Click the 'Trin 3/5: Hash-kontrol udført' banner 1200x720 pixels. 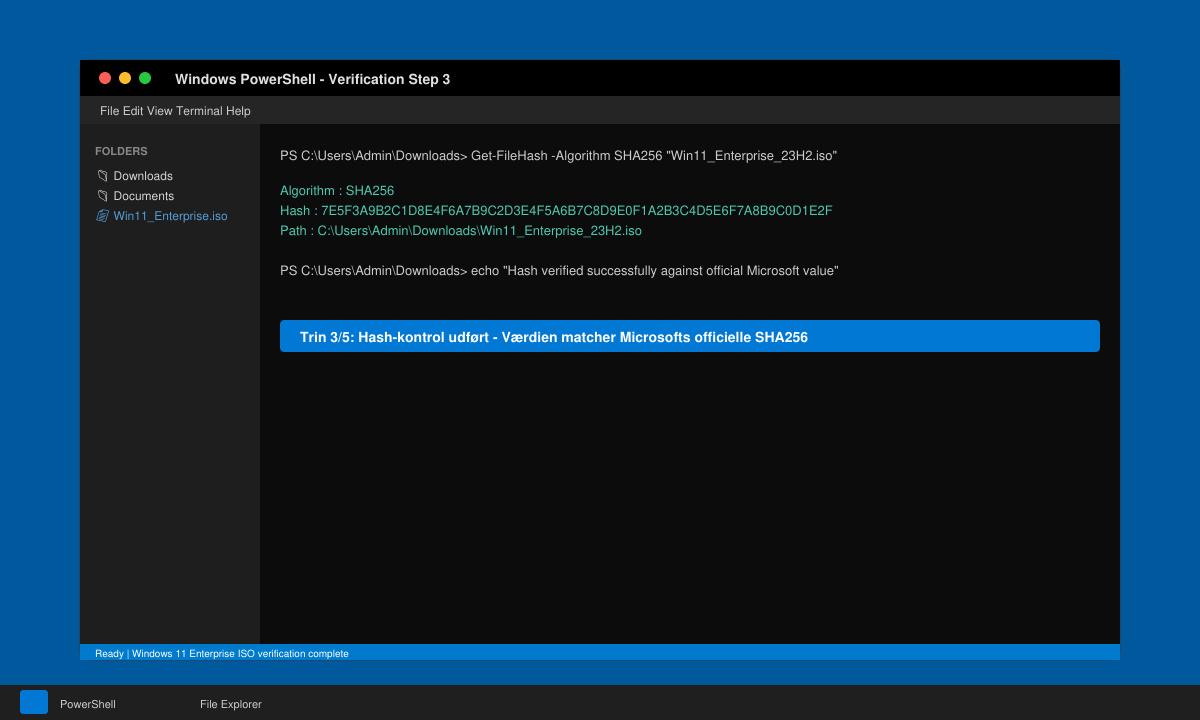pyautogui.click(x=690, y=336)
